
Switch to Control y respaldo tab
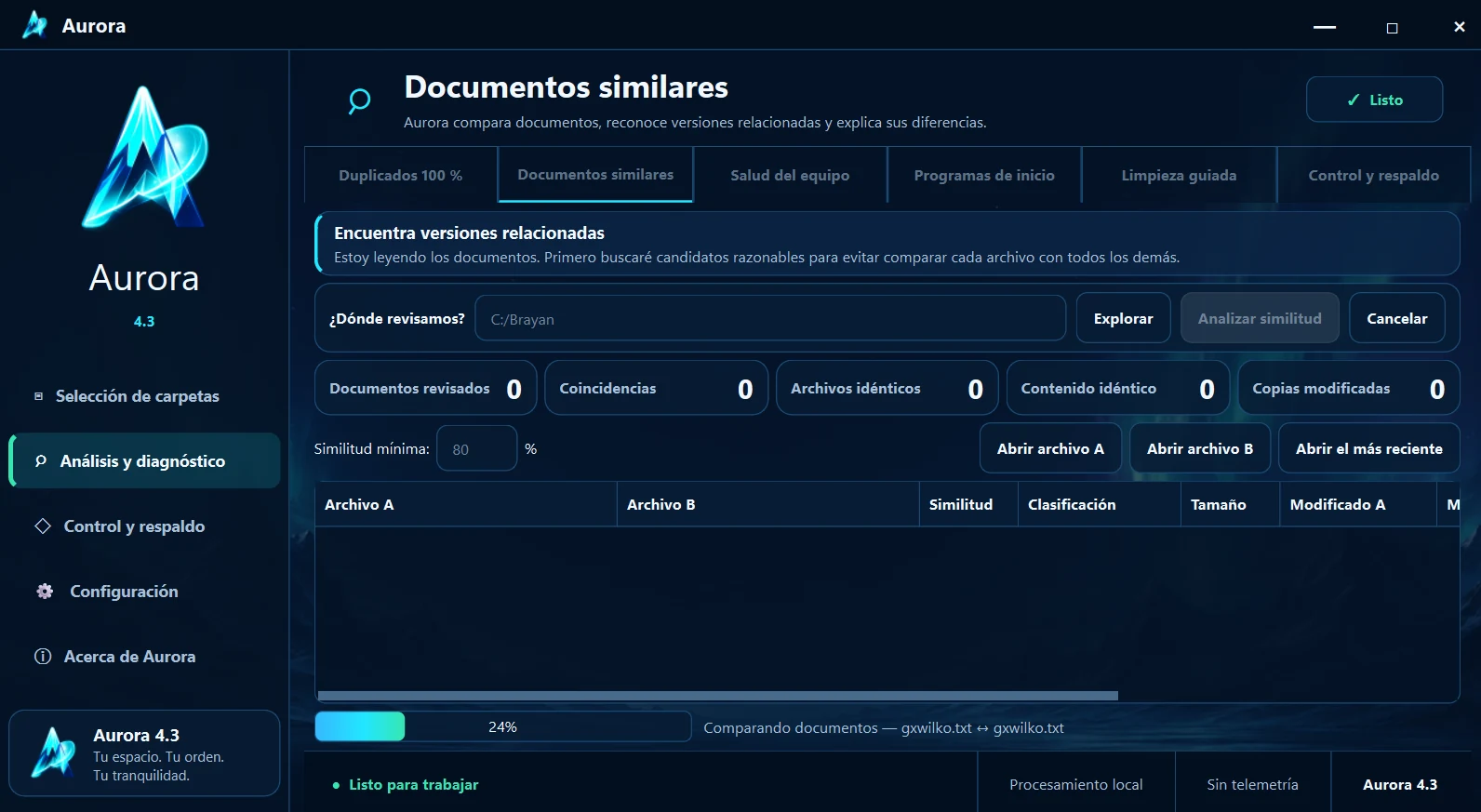click(1373, 175)
